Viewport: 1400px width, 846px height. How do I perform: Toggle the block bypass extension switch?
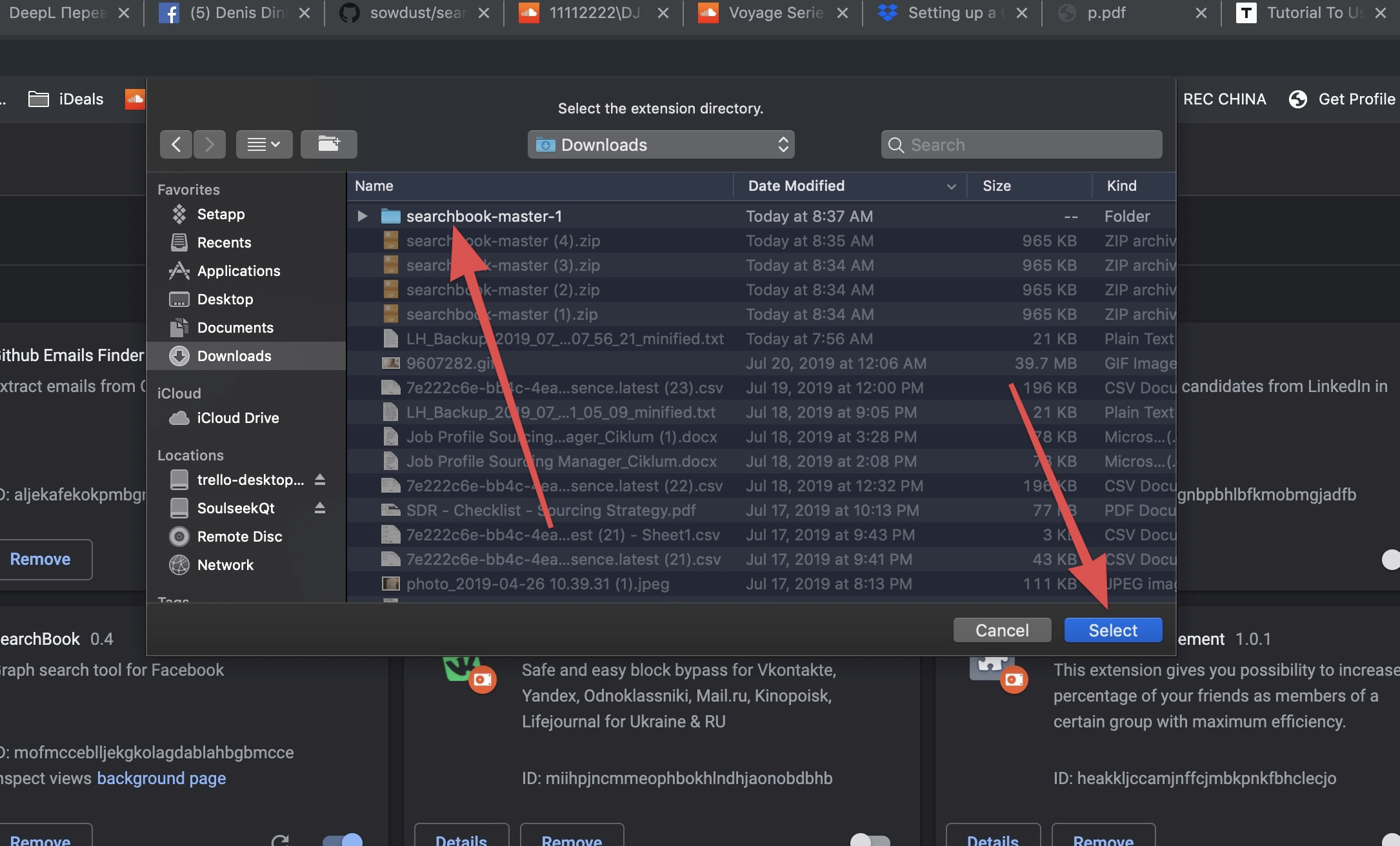point(870,840)
